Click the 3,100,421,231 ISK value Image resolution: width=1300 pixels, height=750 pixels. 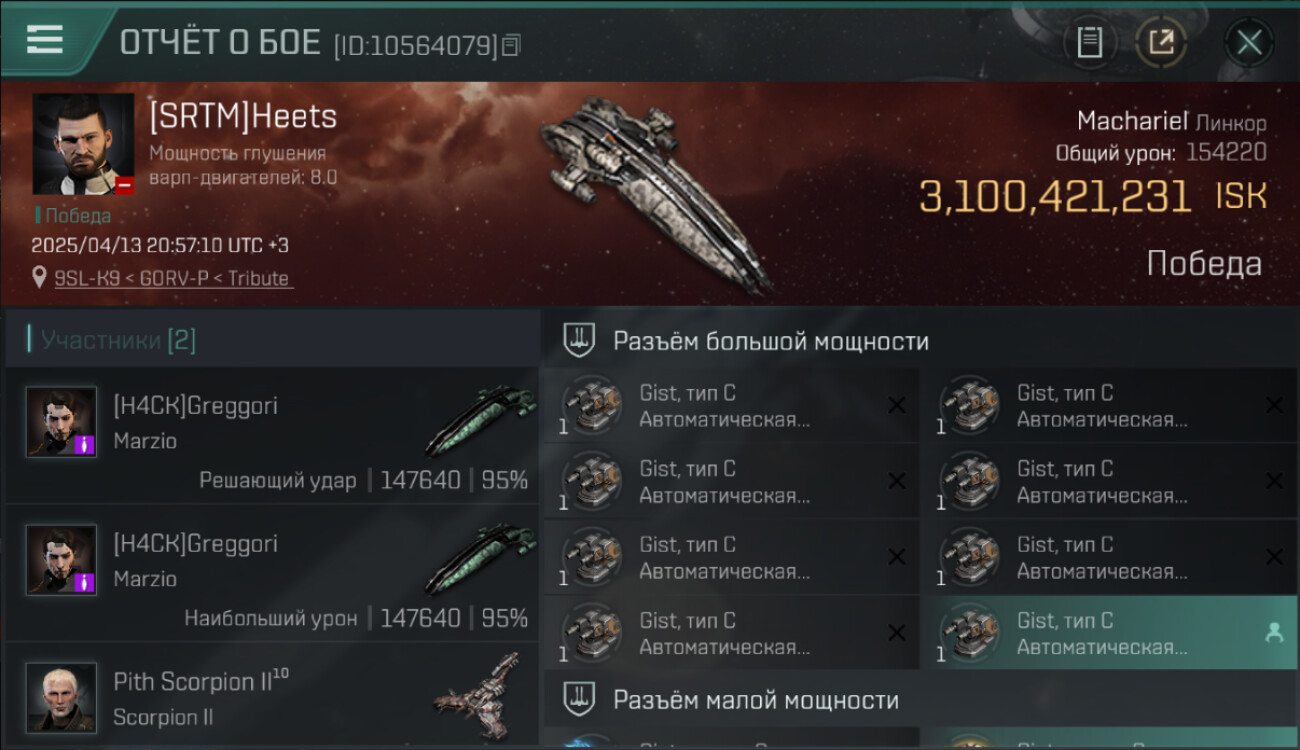[x=1055, y=197]
